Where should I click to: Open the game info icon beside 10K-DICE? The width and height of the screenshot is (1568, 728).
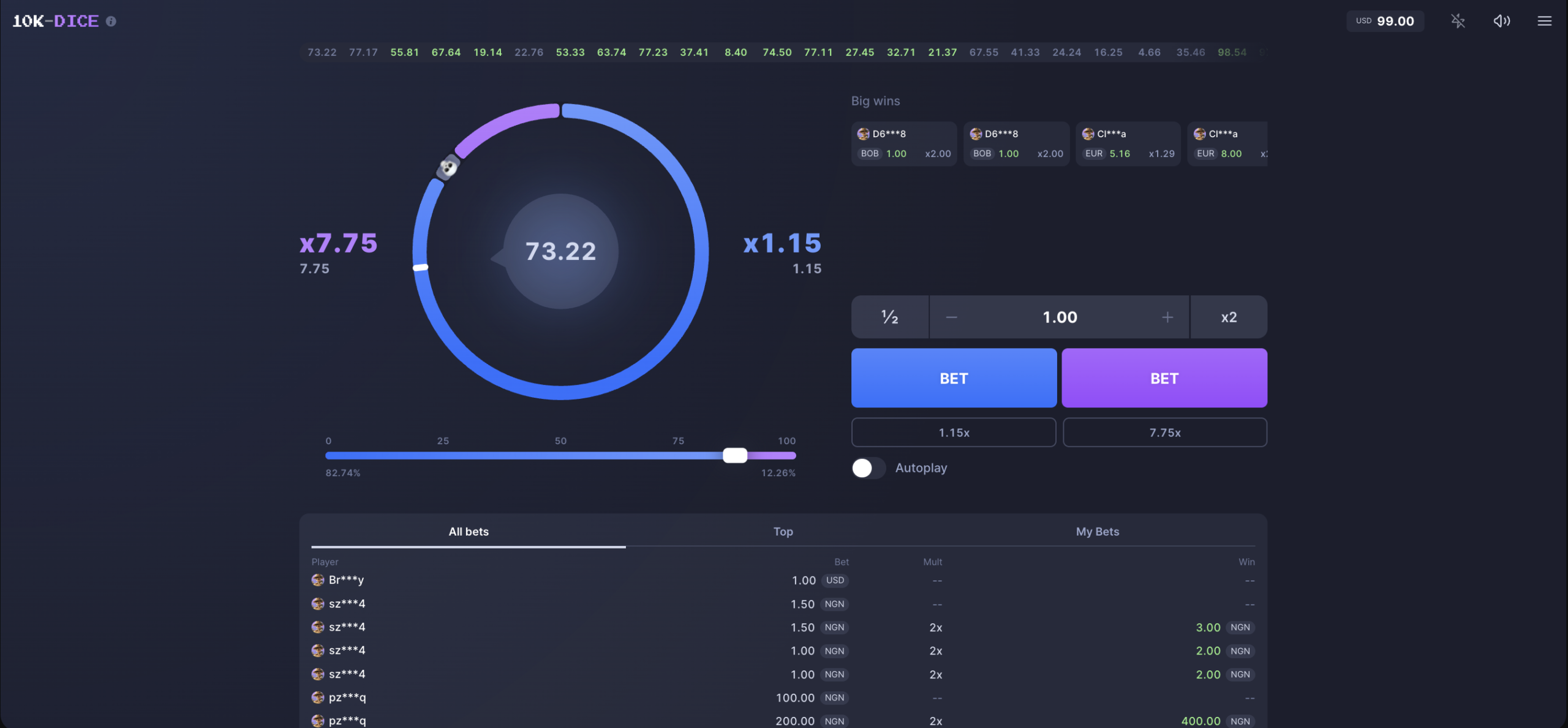[x=111, y=21]
